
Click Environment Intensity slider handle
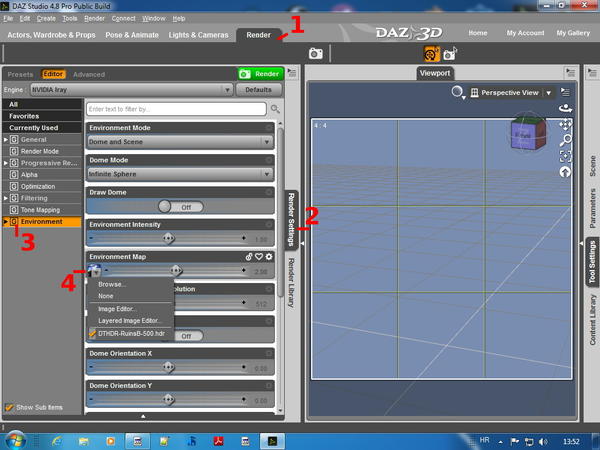point(168,238)
